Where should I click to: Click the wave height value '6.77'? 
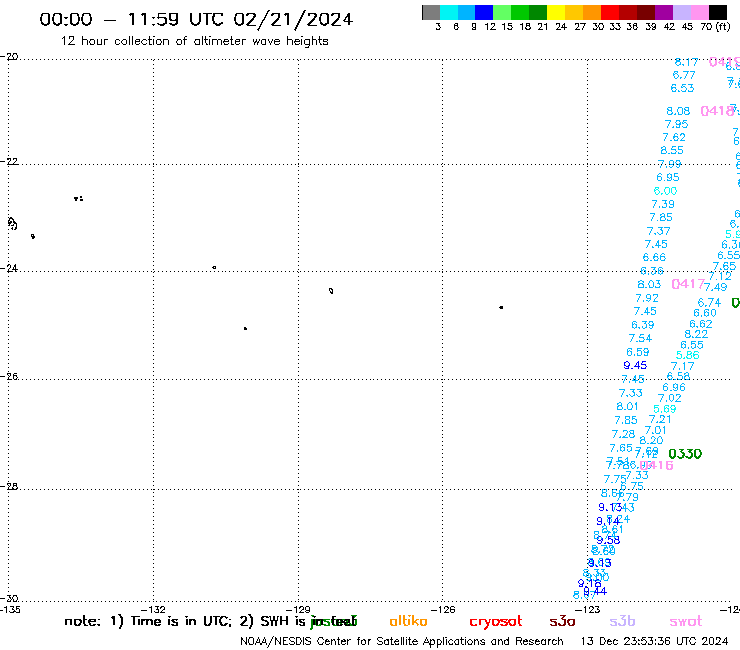point(684,75)
